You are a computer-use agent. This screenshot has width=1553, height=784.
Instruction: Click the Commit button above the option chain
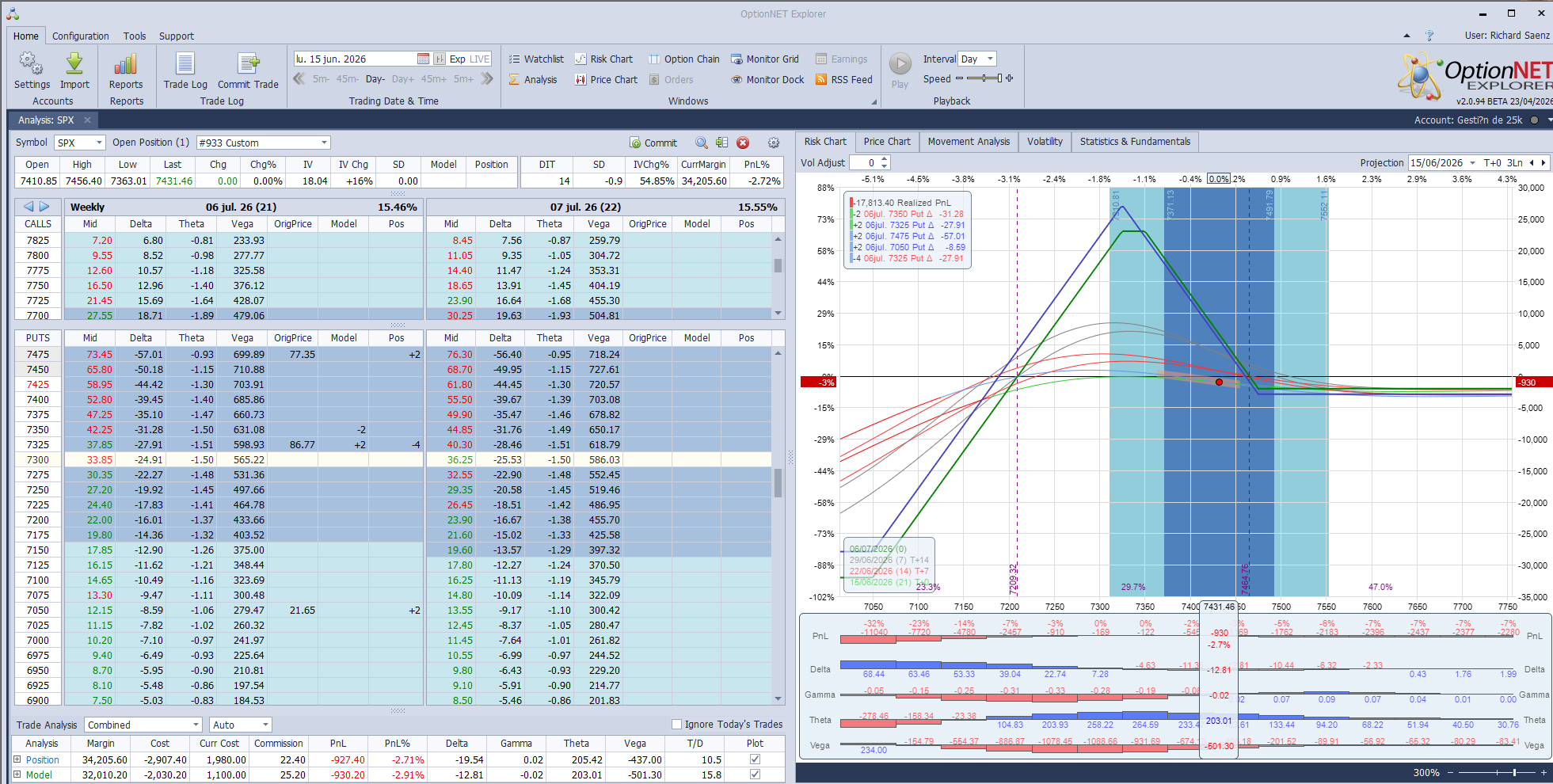coord(653,143)
